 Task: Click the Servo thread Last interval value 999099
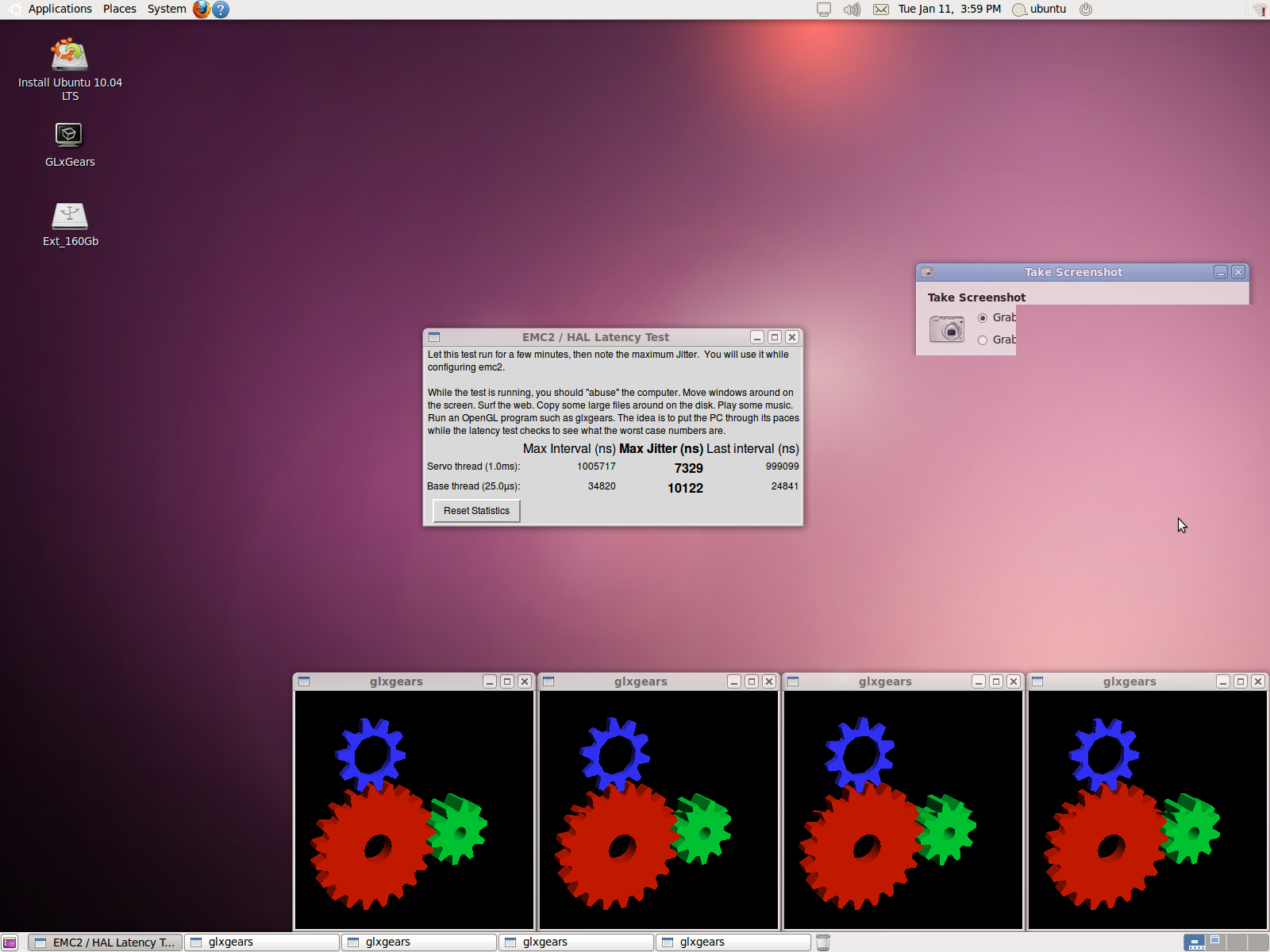783,466
